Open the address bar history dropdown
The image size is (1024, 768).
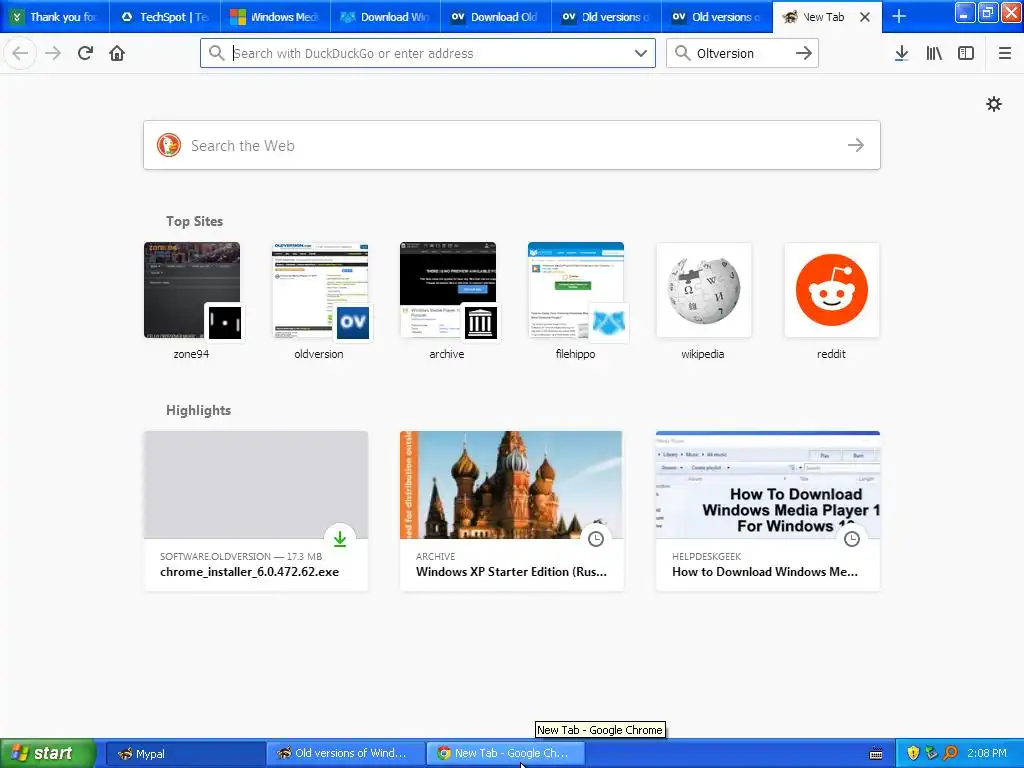pos(641,53)
